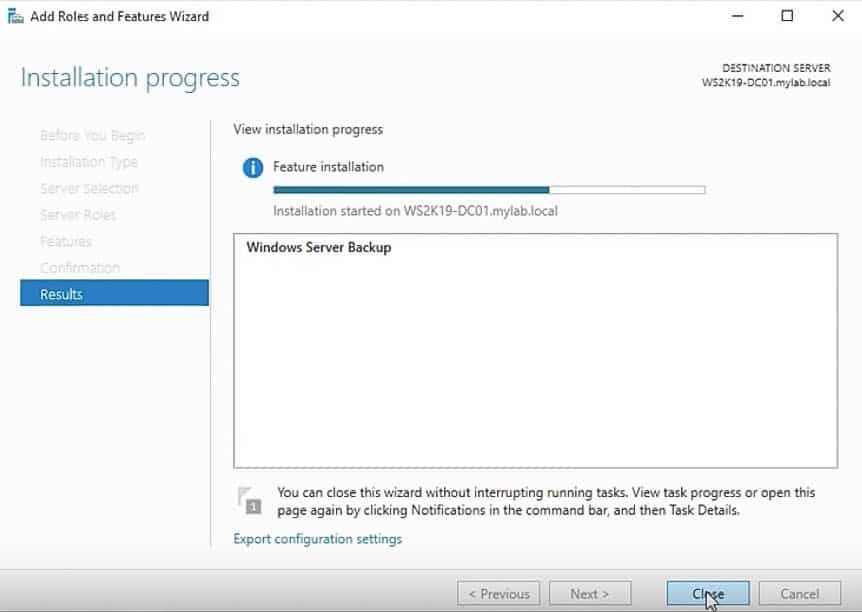Select the Installation Type step
Viewport: 862px width, 612px height.
89,162
